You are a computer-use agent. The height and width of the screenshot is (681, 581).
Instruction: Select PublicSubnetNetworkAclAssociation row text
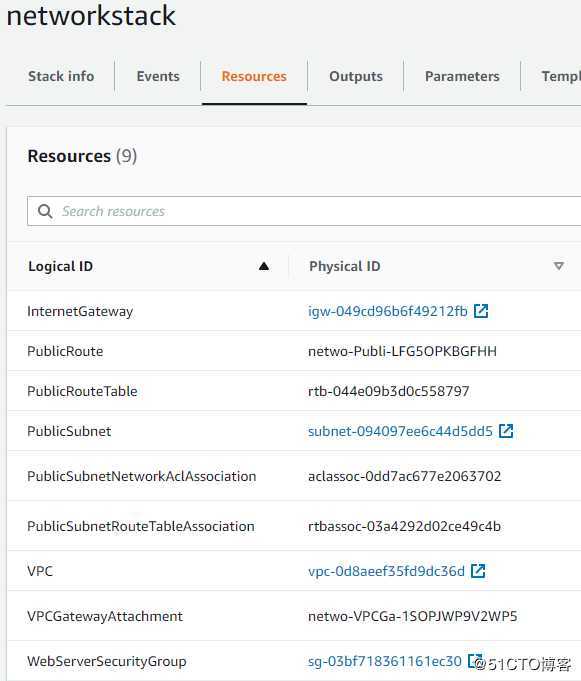point(142,476)
